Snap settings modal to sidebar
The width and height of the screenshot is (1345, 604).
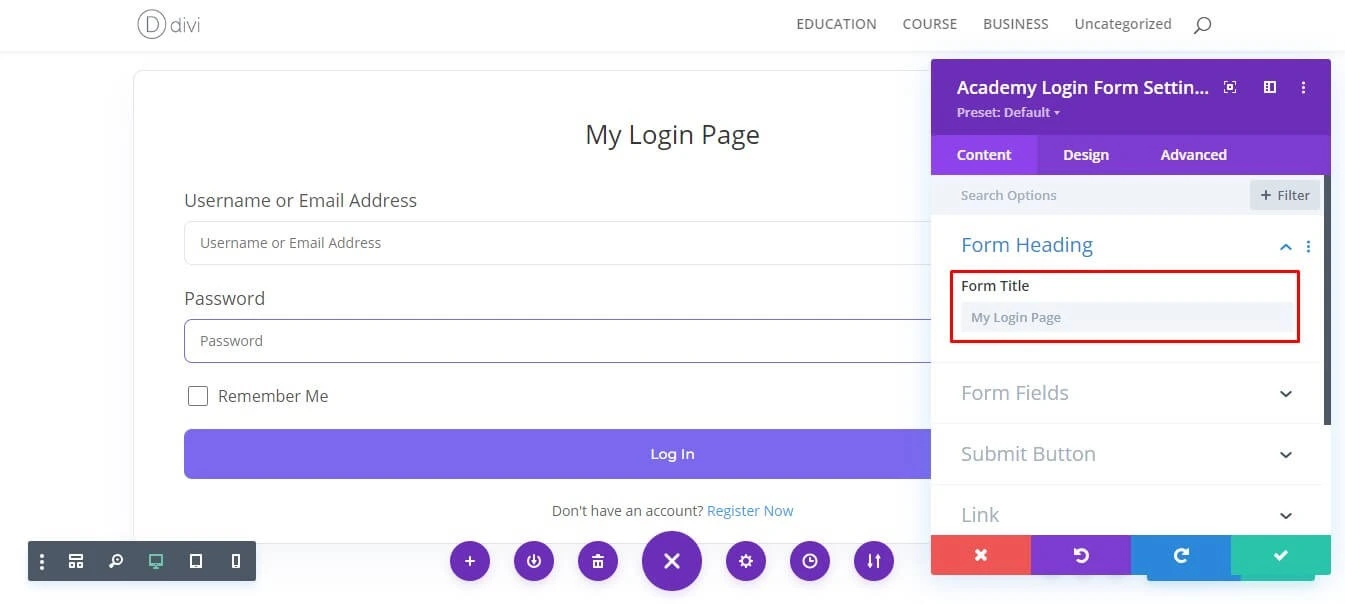pyautogui.click(x=1270, y=88)
